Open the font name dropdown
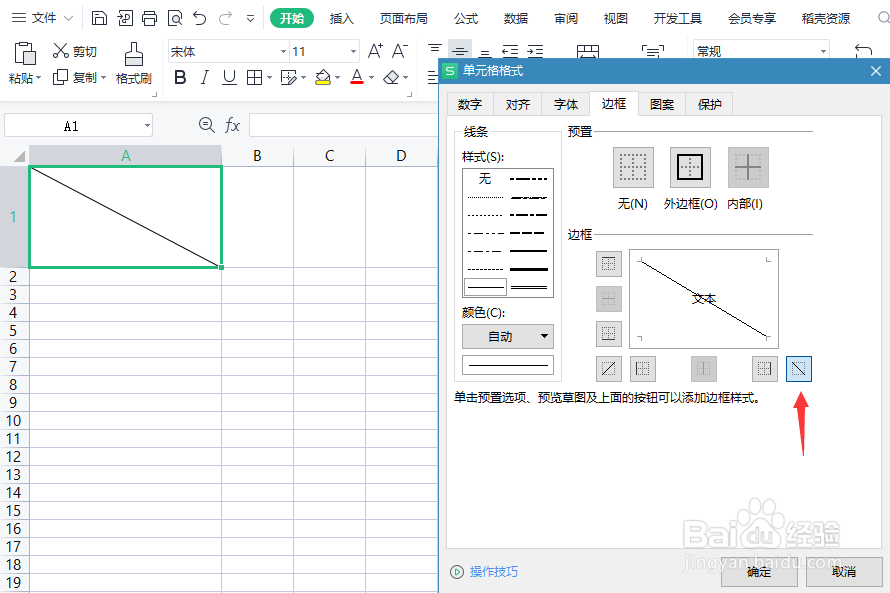Image resolution: width=890 pixels, height=593 pixels. 283,51
